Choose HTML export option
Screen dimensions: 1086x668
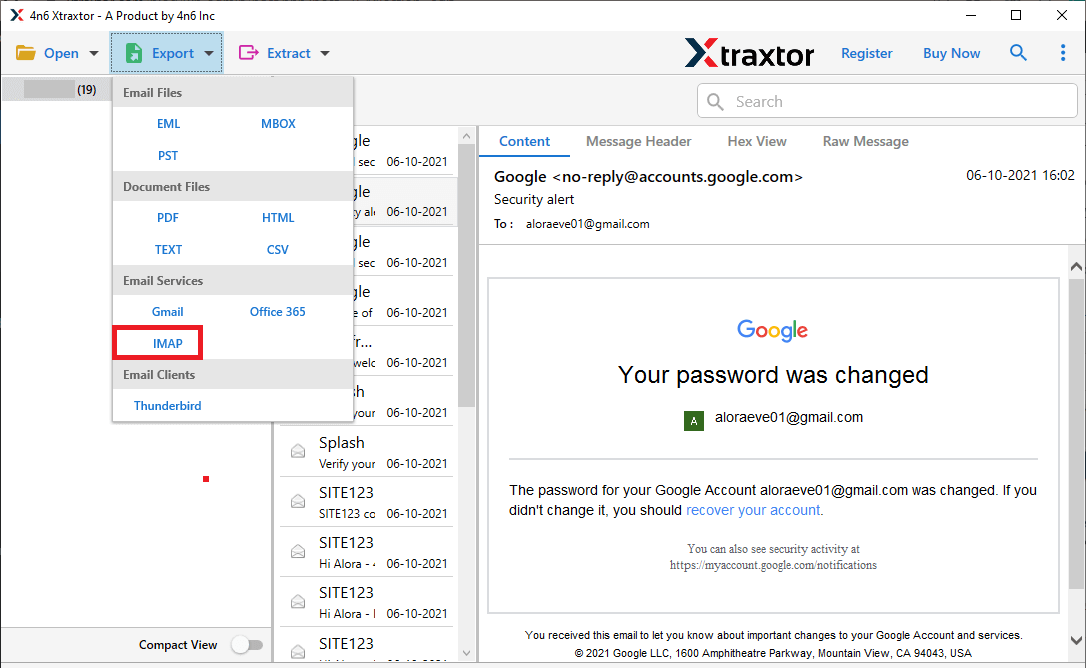click(278, 218)
